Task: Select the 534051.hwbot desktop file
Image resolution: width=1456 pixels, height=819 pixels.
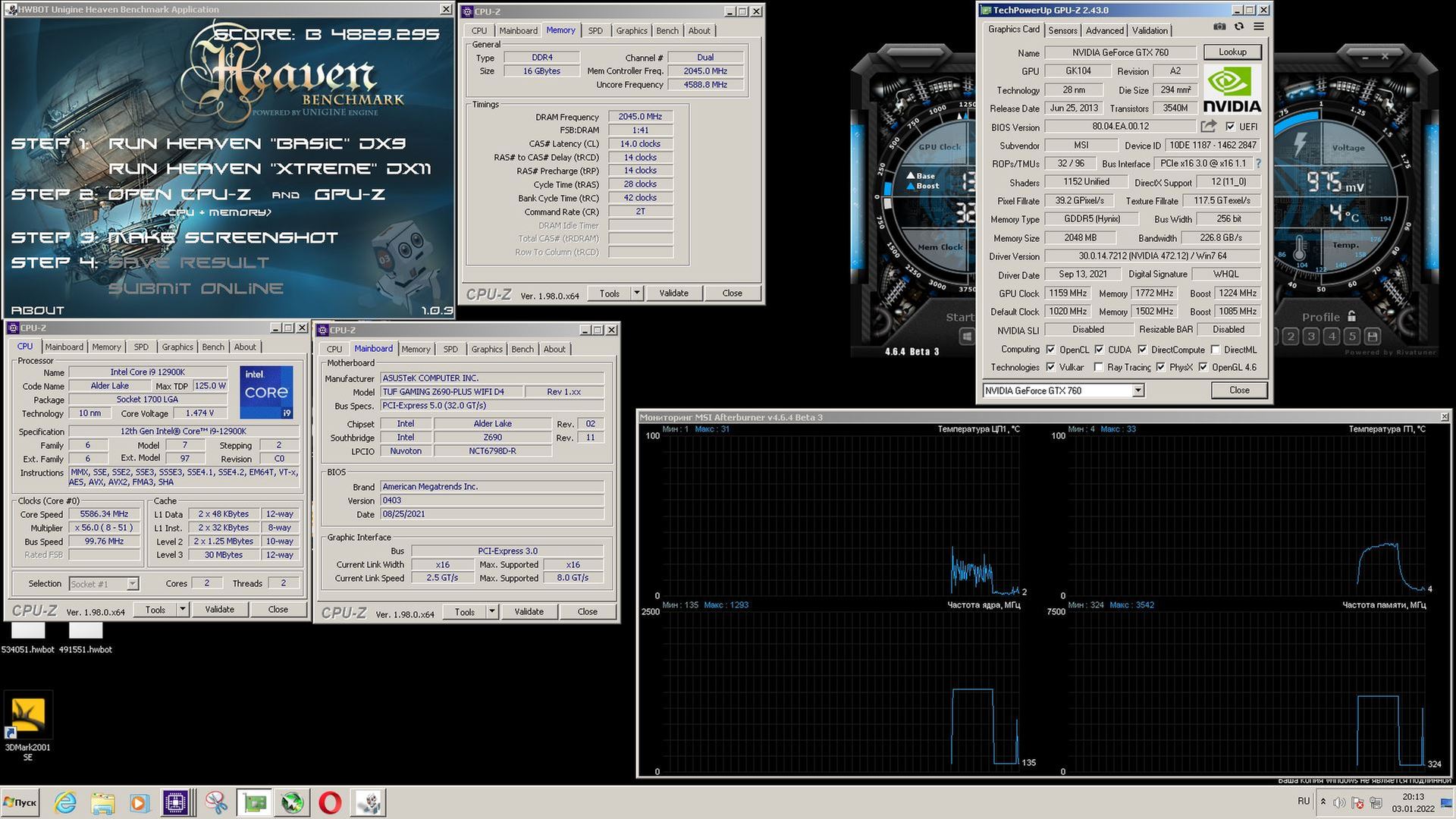Action: pyautogui.click(x=28, y=638)
